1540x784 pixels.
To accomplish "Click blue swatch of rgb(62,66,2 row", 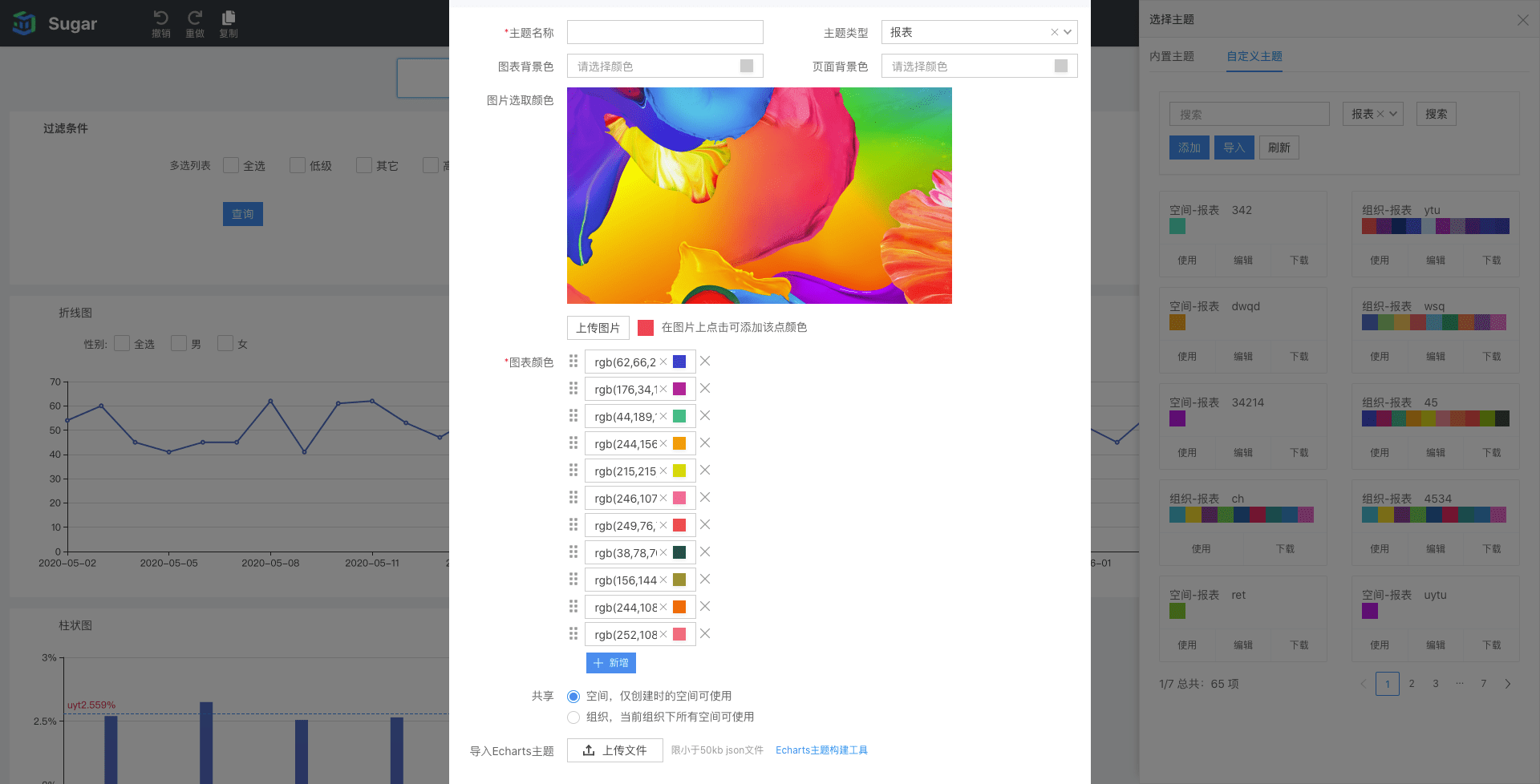I will pyautogui.click(x=679, y=362).
